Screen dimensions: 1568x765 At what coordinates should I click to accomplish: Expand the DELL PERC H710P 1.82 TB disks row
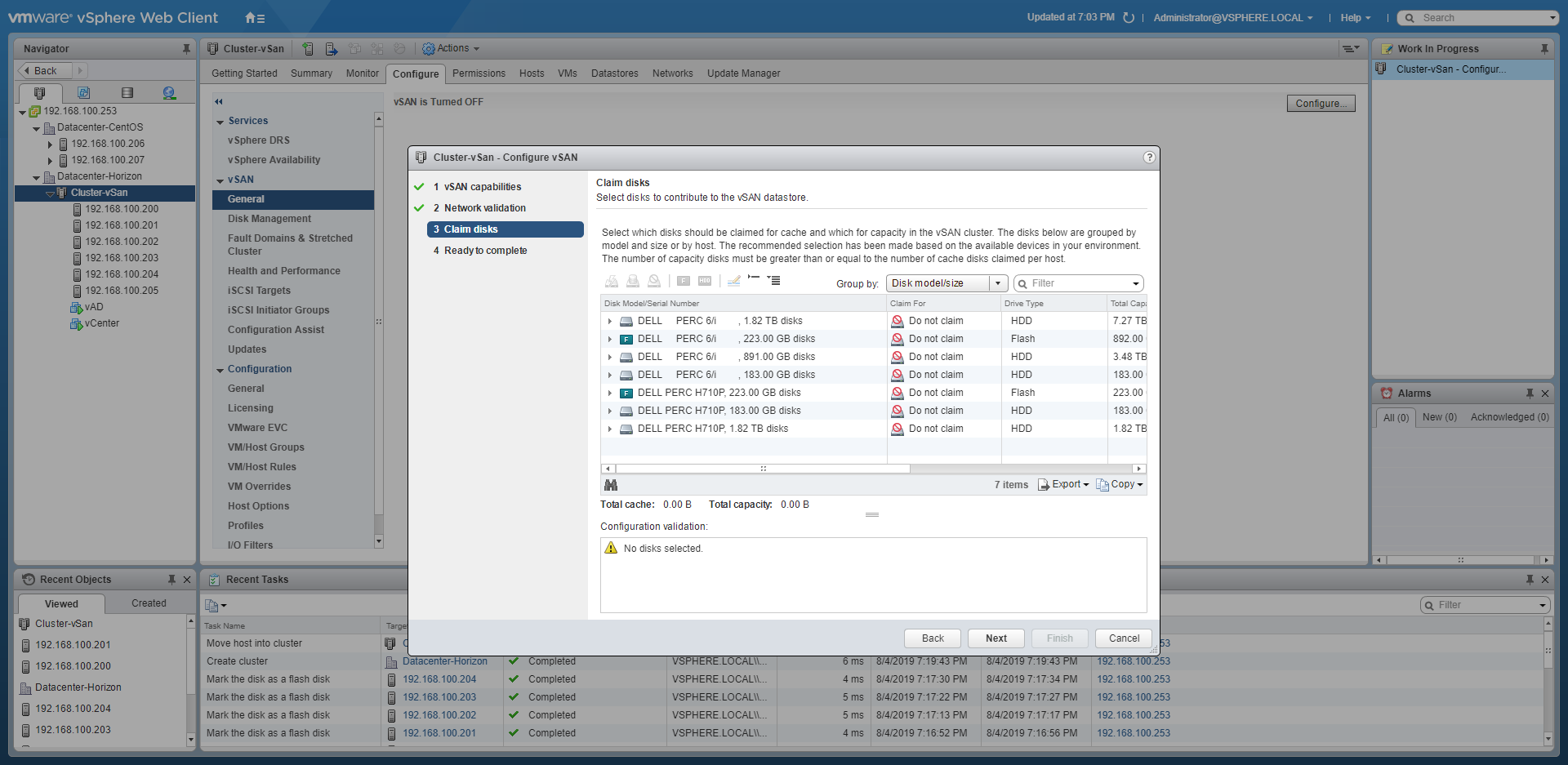(x=609, y=429)
